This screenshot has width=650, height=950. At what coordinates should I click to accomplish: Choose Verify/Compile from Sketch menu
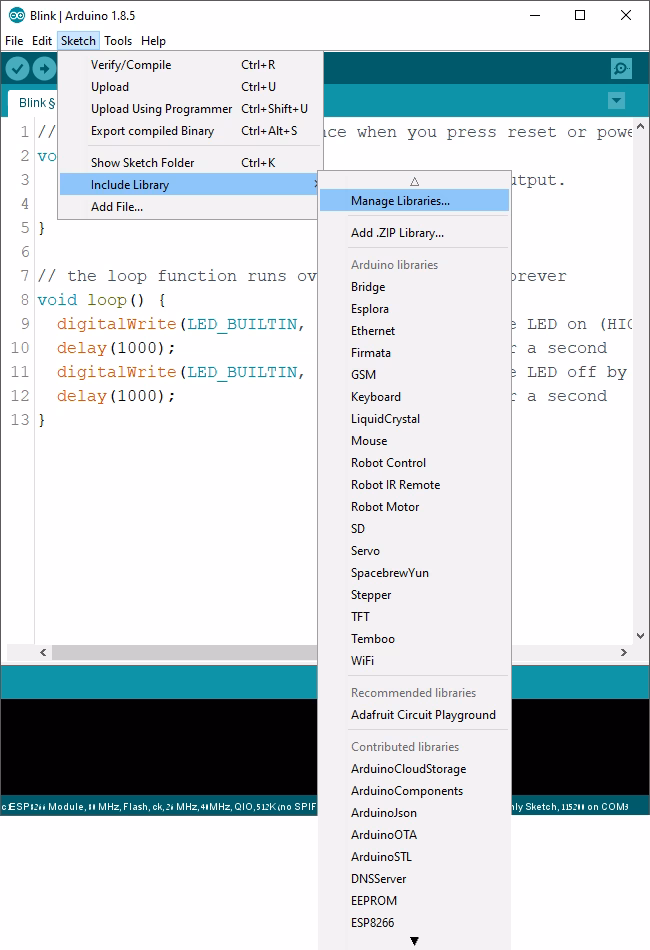(190, 65)
